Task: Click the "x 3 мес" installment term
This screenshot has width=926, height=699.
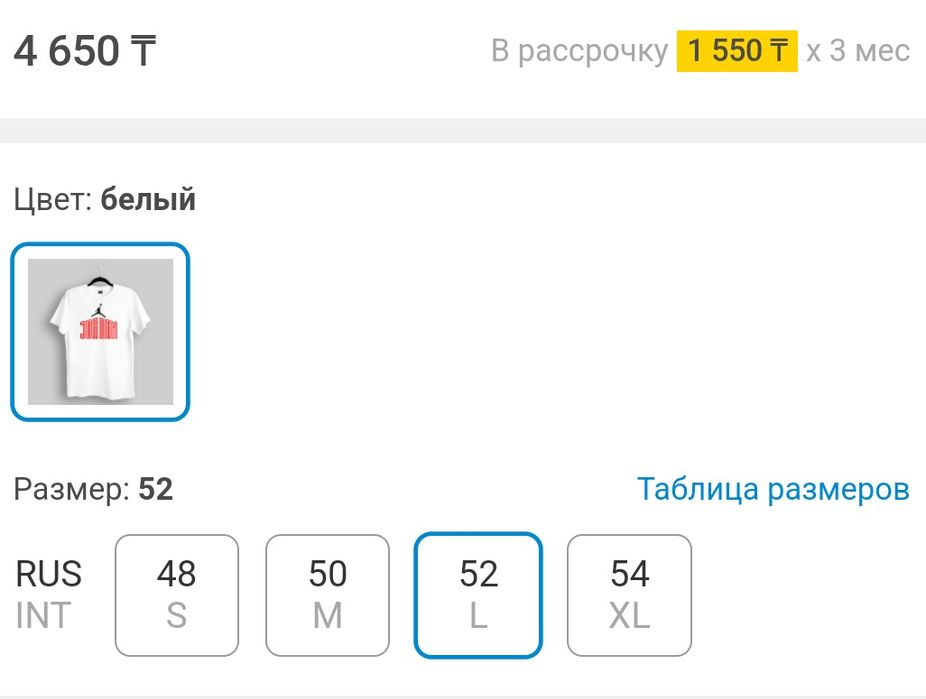Action: pyautogui.click(x=858, y=51)
